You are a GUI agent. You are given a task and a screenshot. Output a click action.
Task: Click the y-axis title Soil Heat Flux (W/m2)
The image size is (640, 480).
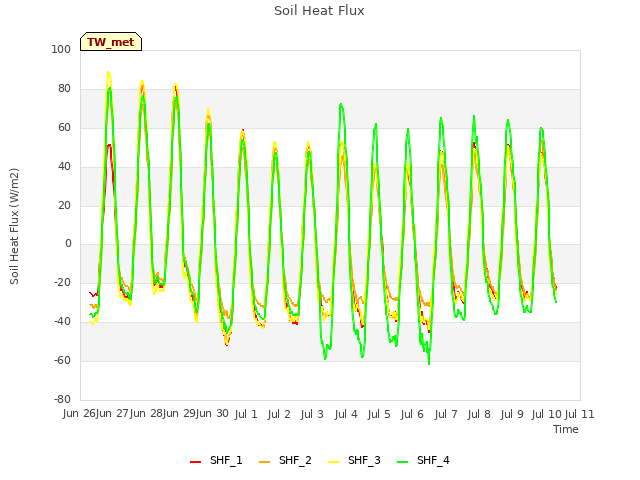pos(14,226)
